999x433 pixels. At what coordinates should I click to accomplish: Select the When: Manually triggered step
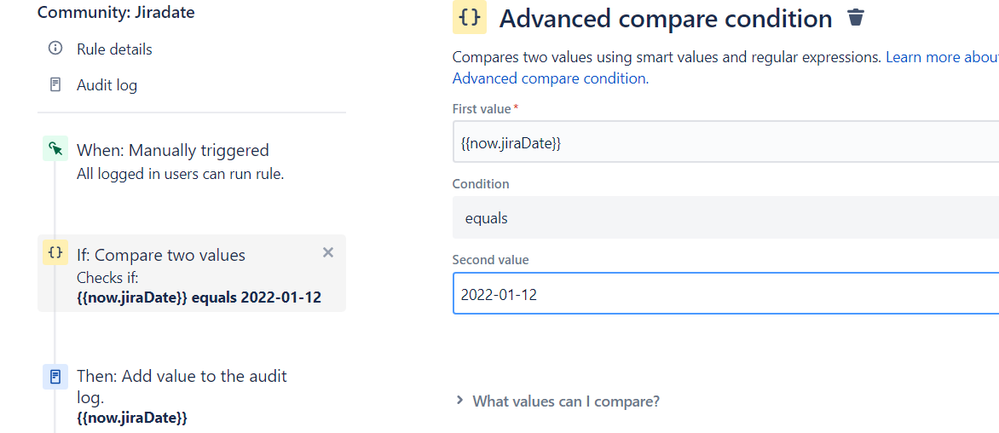point(172,151)
